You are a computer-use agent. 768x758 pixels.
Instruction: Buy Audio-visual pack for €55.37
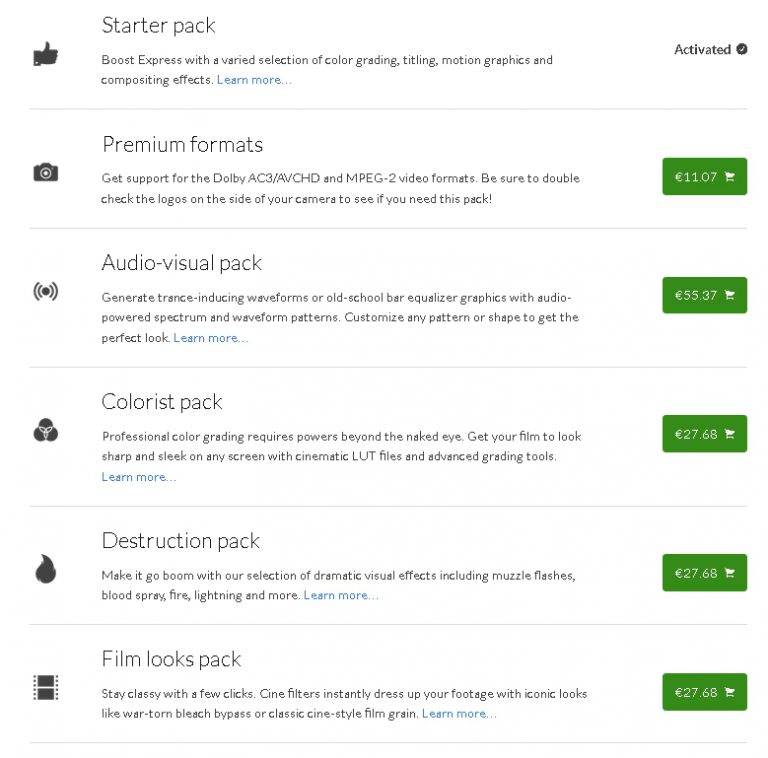pyautogui.click(x=704, y=296)
